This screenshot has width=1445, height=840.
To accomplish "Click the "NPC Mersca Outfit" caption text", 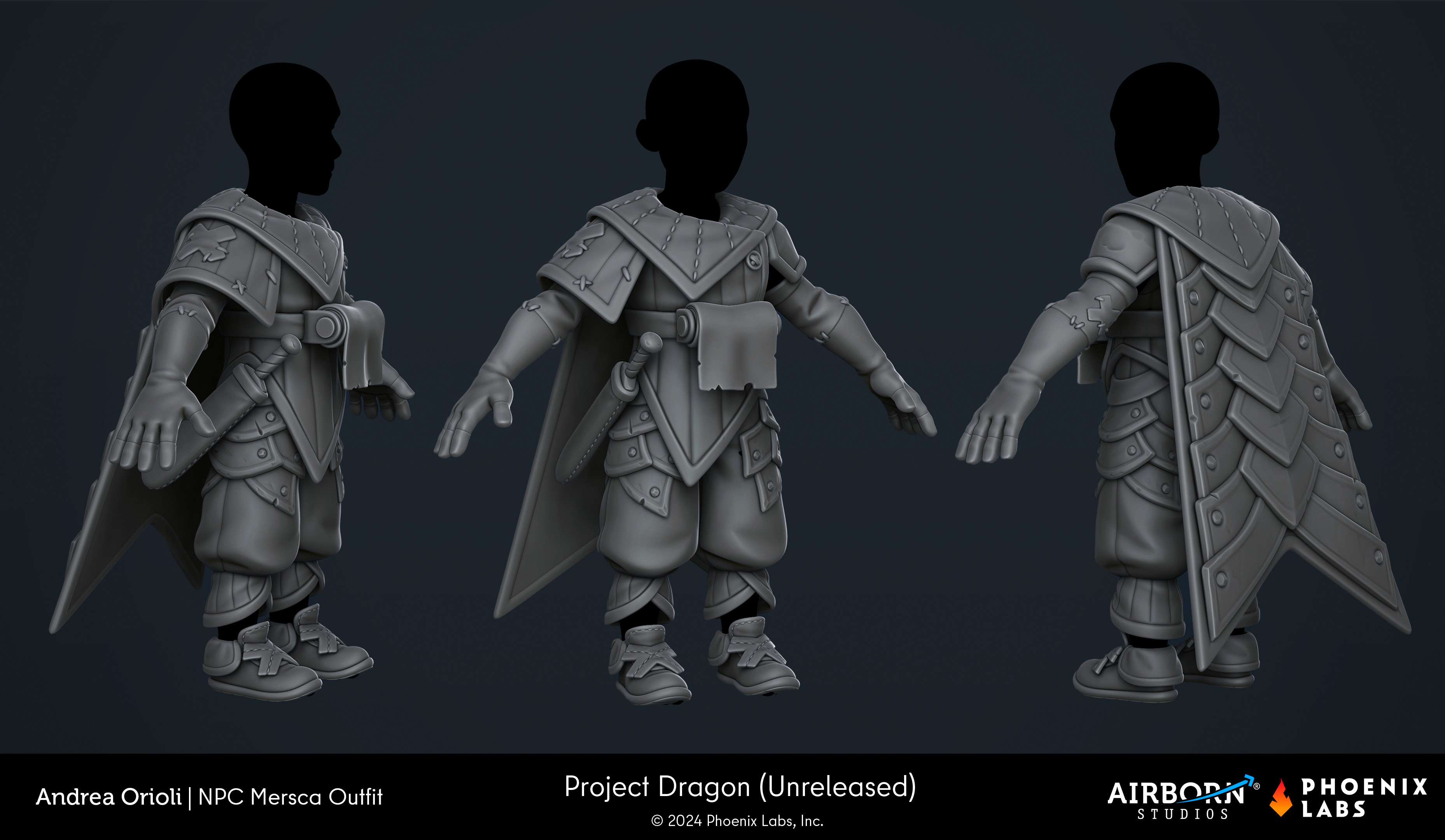I will pyautogui.click(x=290, y=797).
